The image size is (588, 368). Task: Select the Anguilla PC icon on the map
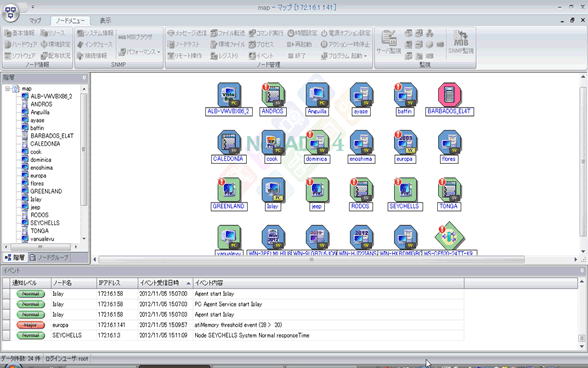point(317,95)
